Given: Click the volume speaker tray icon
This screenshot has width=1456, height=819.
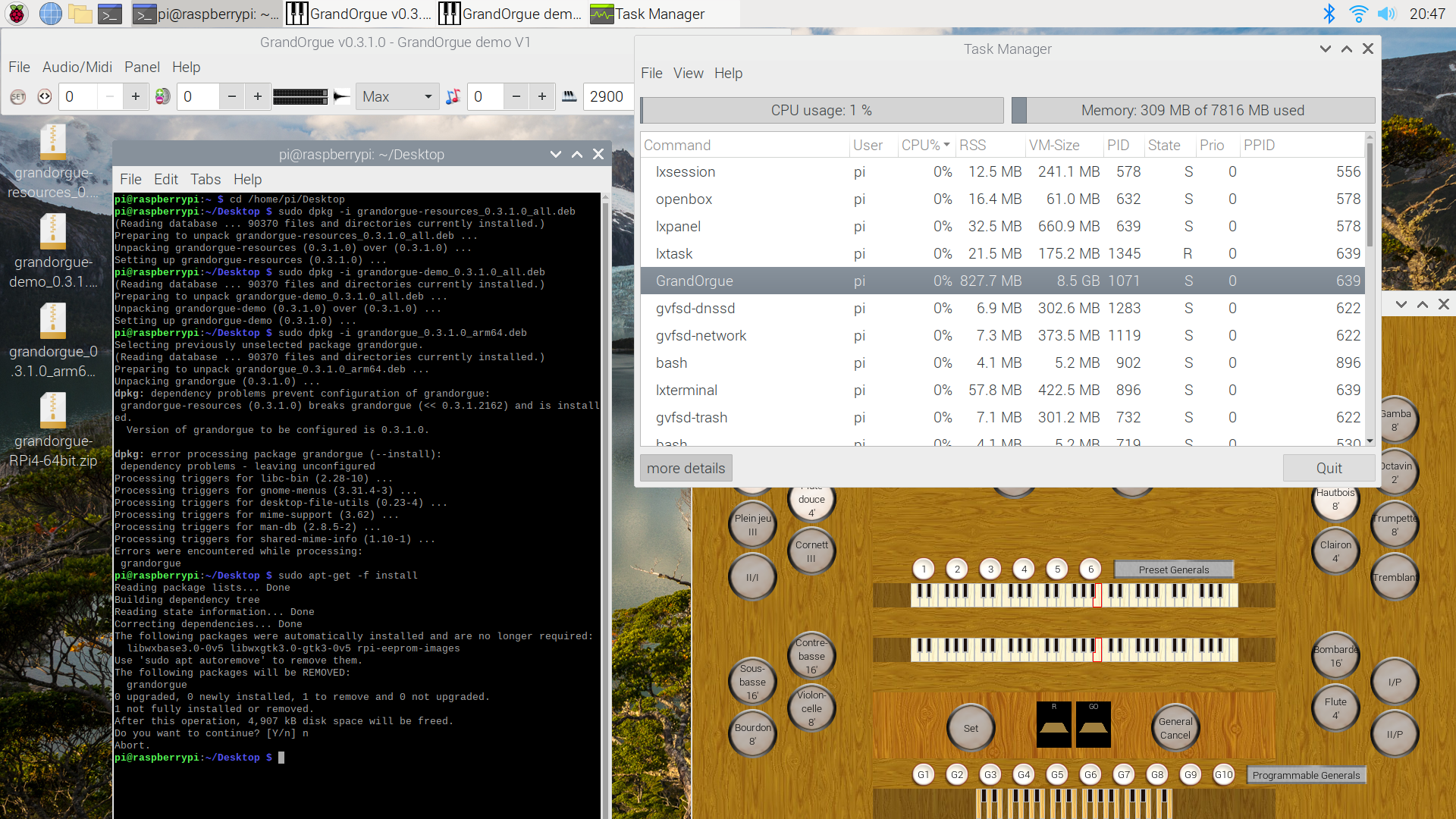Looking at the screenshot, I should [x=1386, y=13].
